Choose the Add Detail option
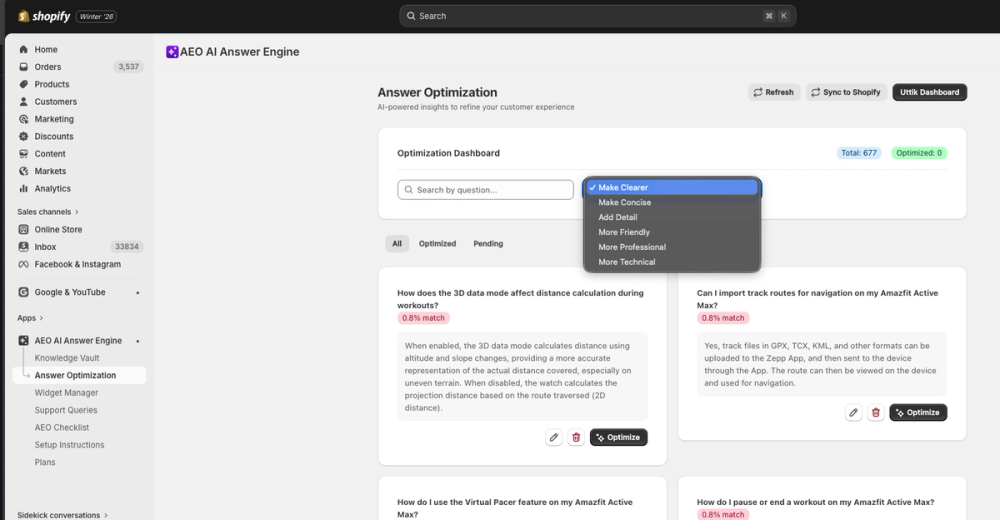This screenshot has width=1000, height=520. 672,217
